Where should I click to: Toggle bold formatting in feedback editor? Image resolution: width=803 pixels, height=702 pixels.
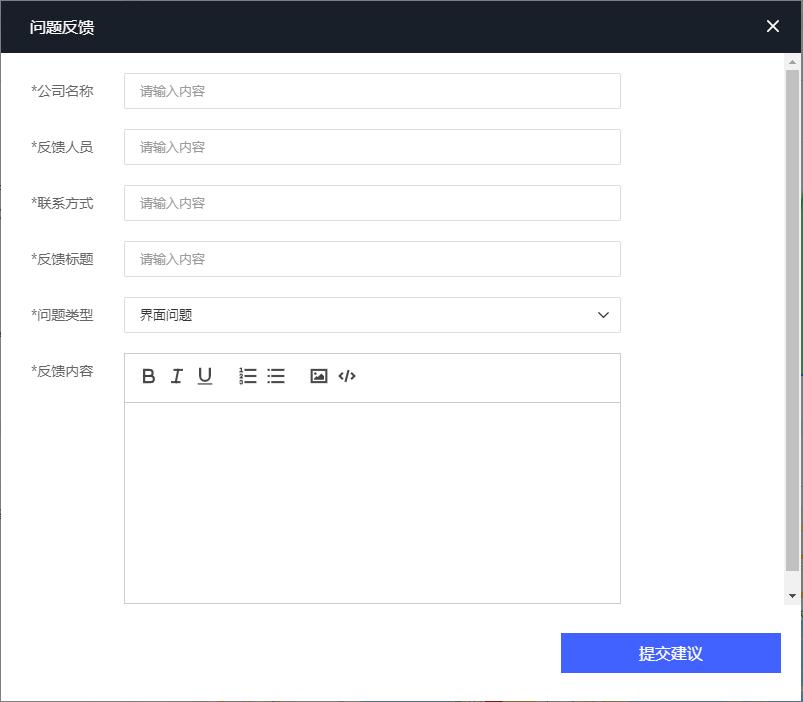(x=149, y=376)
